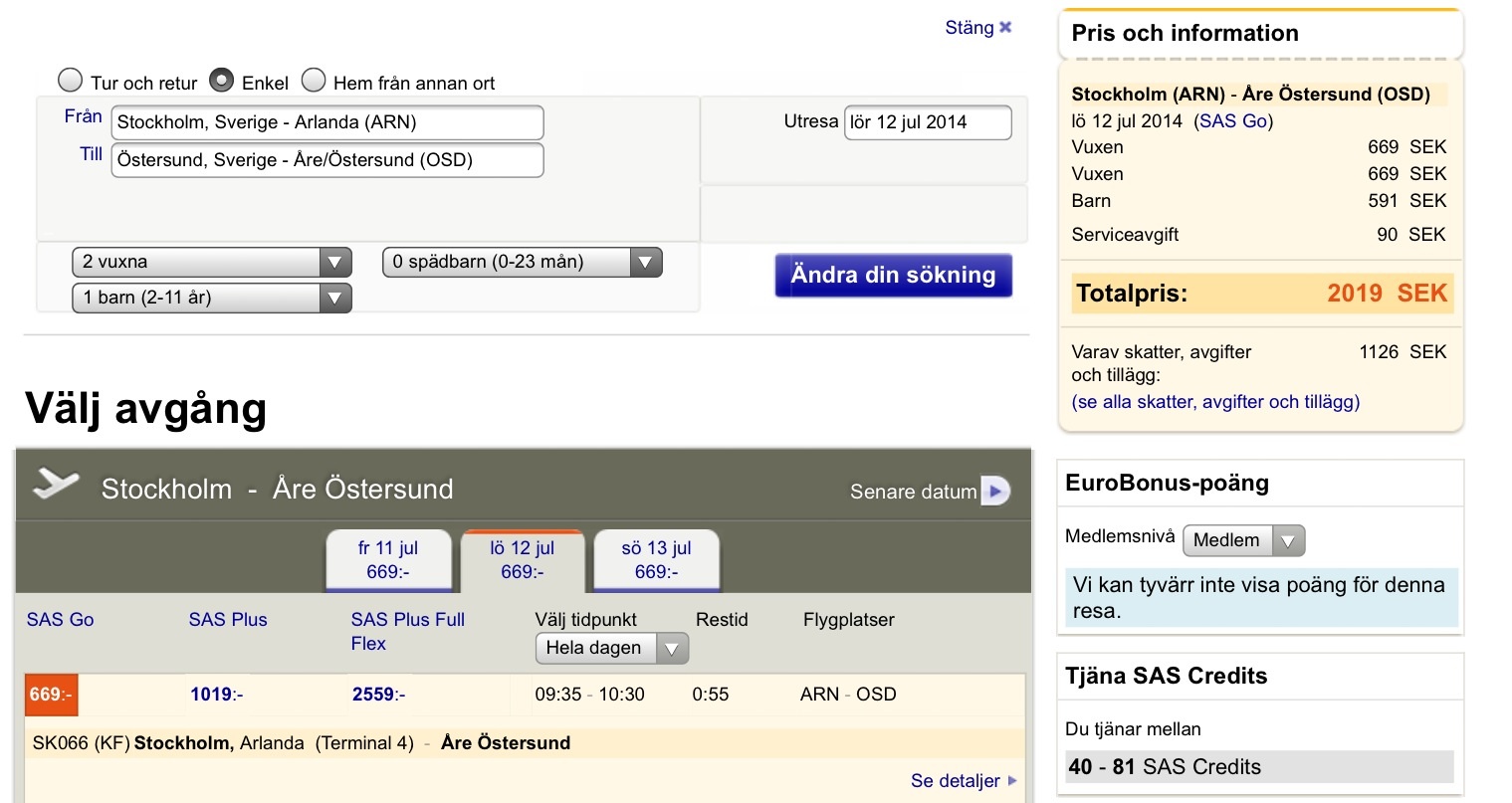Select the orange 669 SAS Go fare
The height and width of the screenshot is (803, 1512).
click(x=51, y=695)
